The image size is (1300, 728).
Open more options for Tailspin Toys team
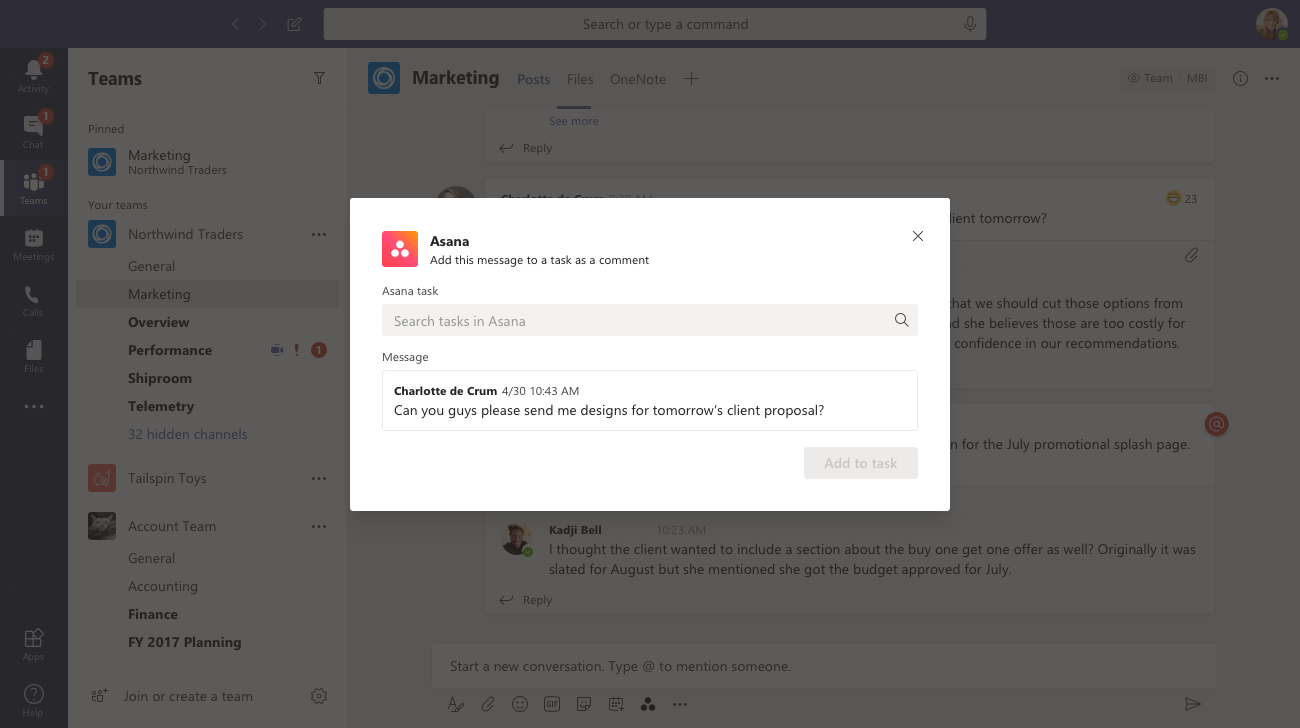pyautogui.click(x=319, y=478)
